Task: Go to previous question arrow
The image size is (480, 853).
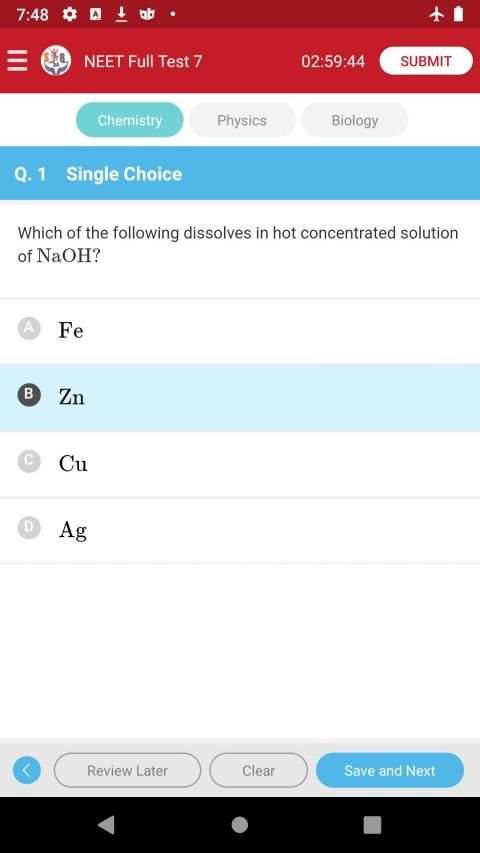Action: click(x=27, y=770)
